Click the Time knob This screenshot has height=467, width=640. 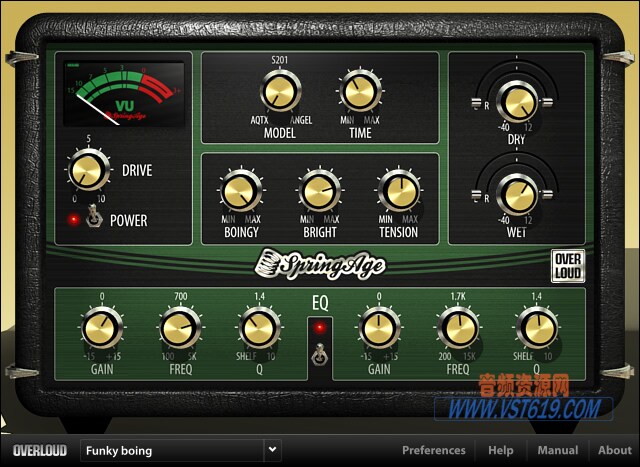coord(358,93)
